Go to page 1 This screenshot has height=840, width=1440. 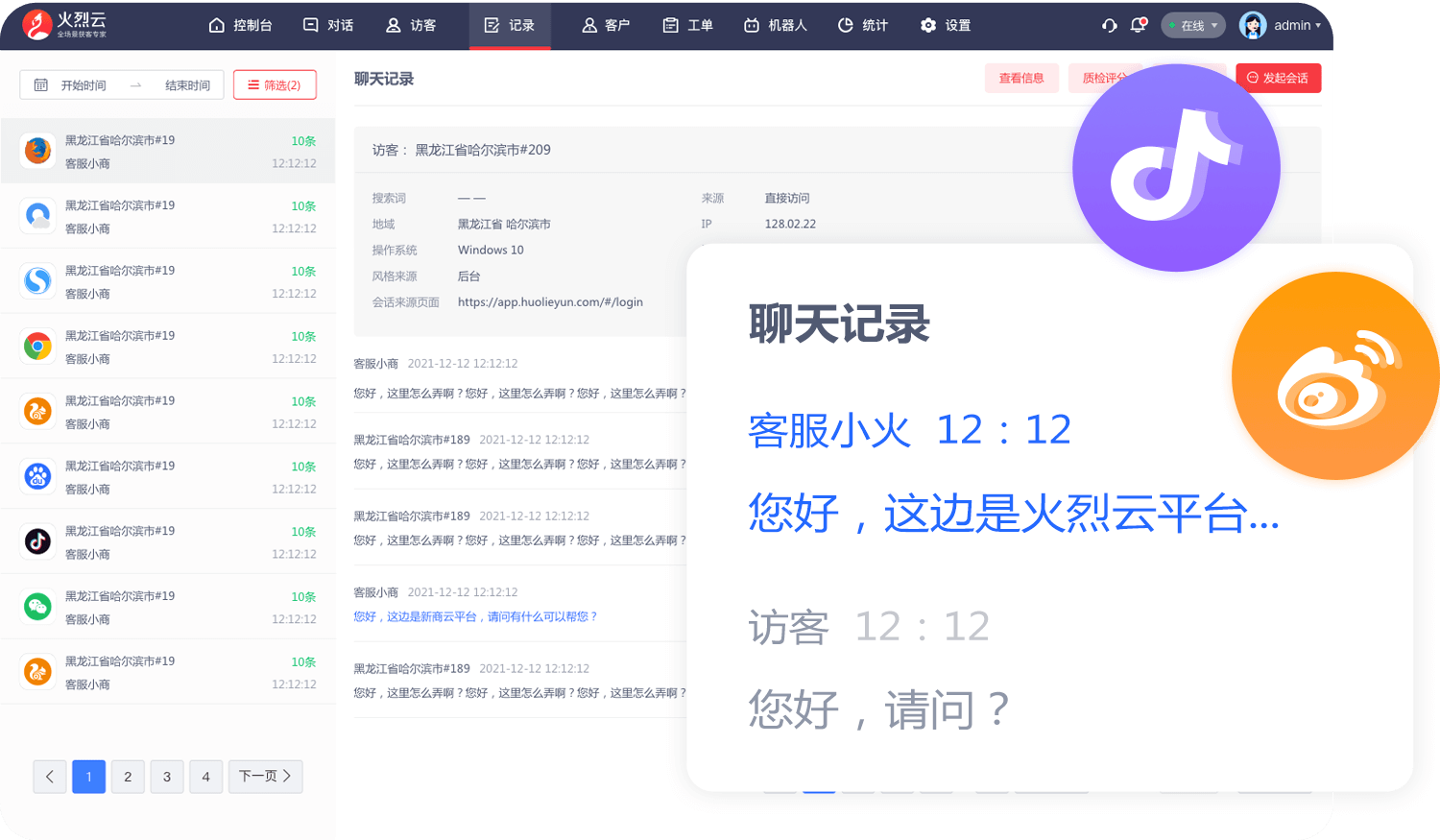[89, 777]
